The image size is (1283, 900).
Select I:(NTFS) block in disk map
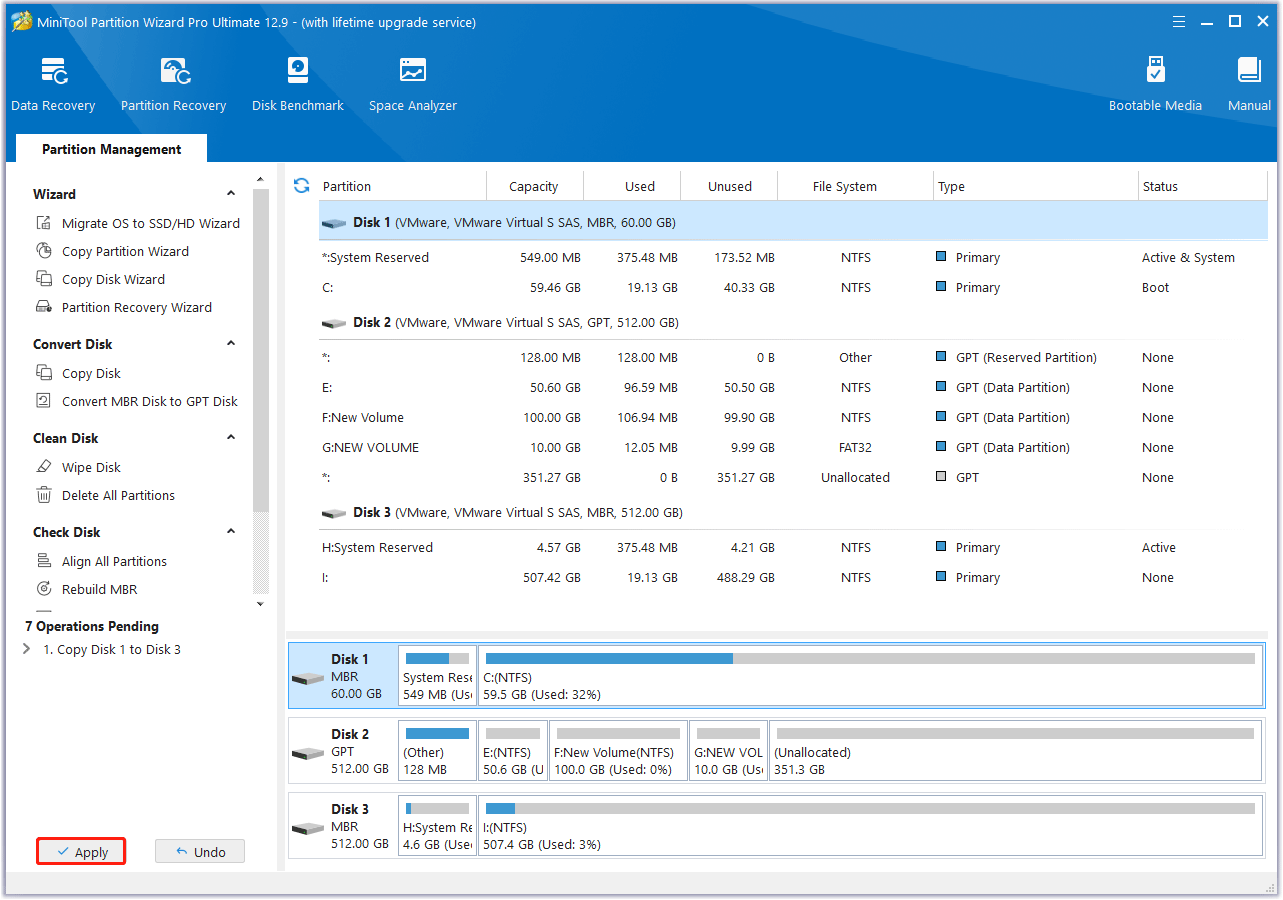870,826
